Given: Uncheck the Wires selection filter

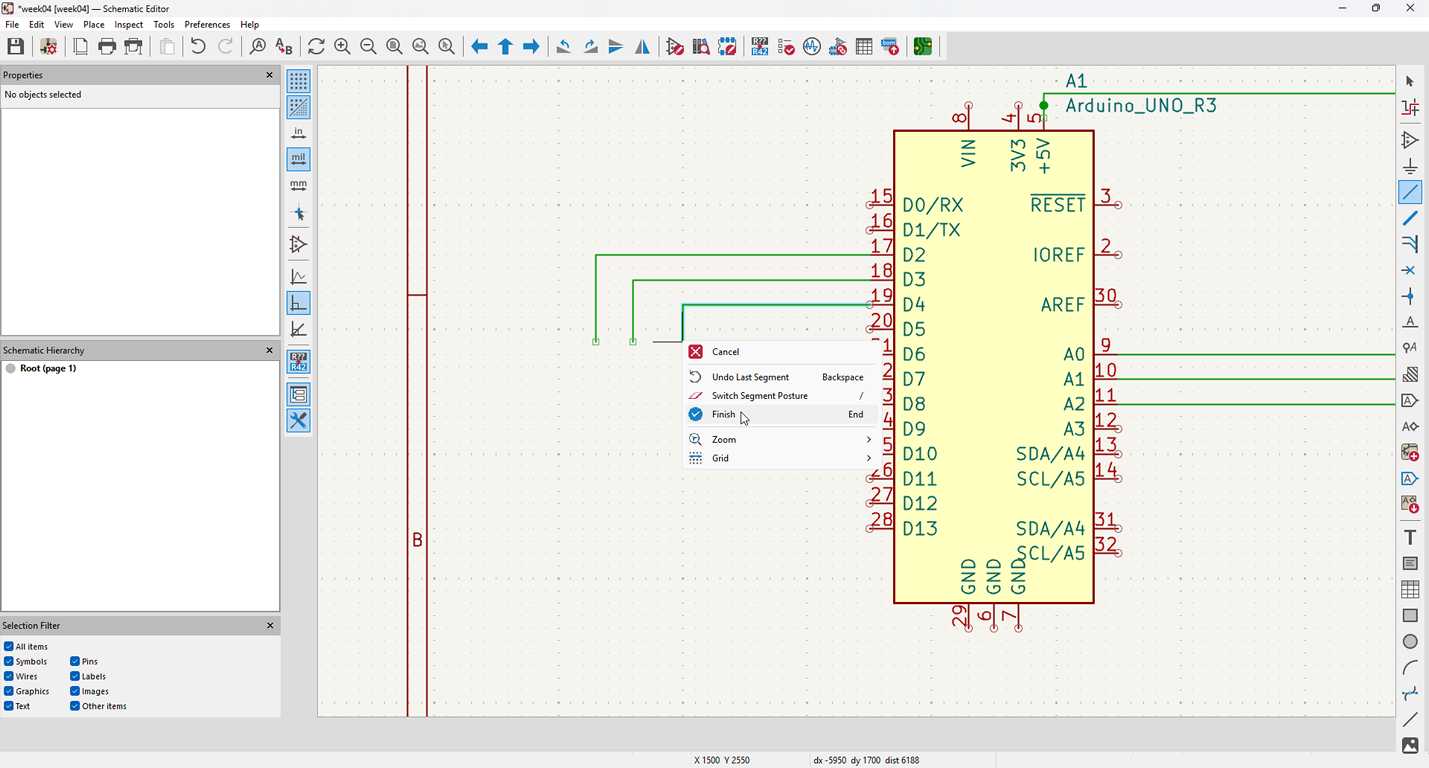Looking at the screenshot, I should click(x=9, y=677).
